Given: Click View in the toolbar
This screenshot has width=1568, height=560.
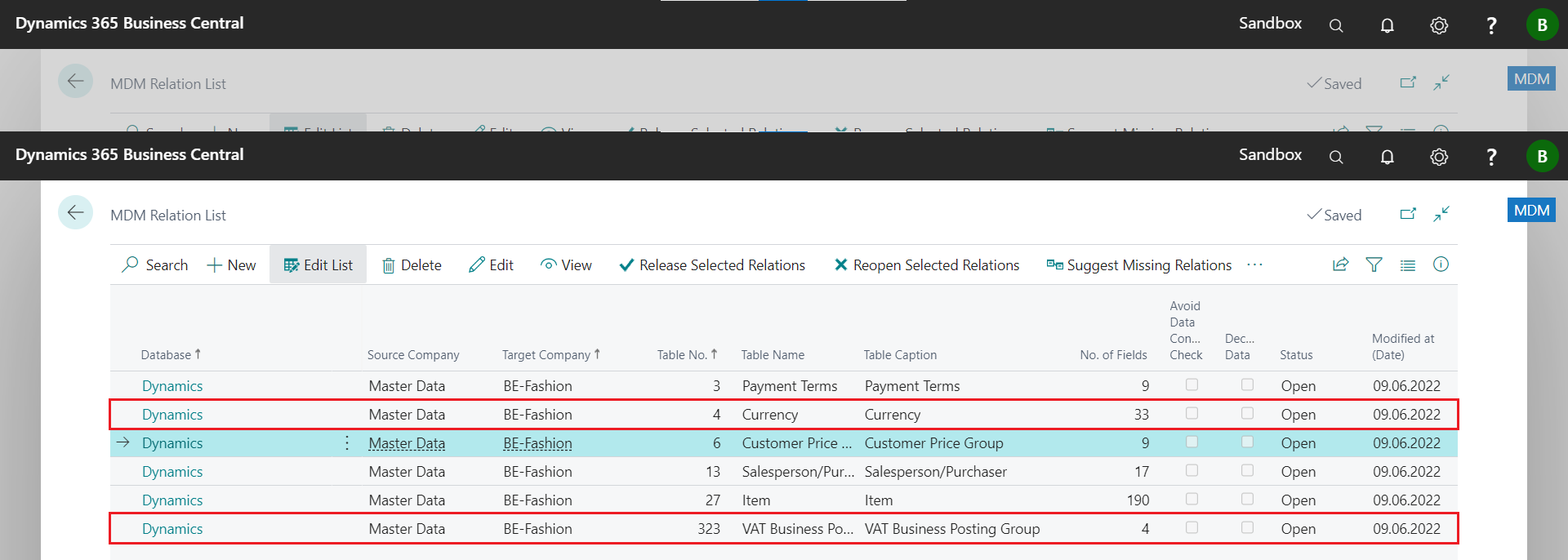Looking at the screenshot, I should pyautogui.click(x=566, y=265).
